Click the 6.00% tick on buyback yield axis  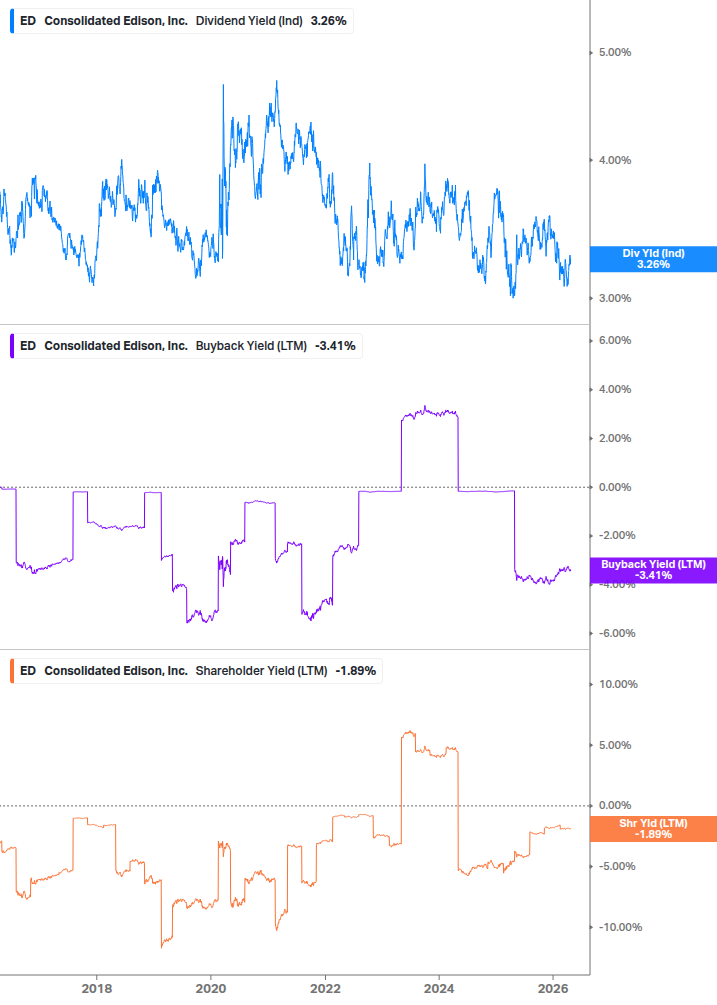tap(615, 340)
